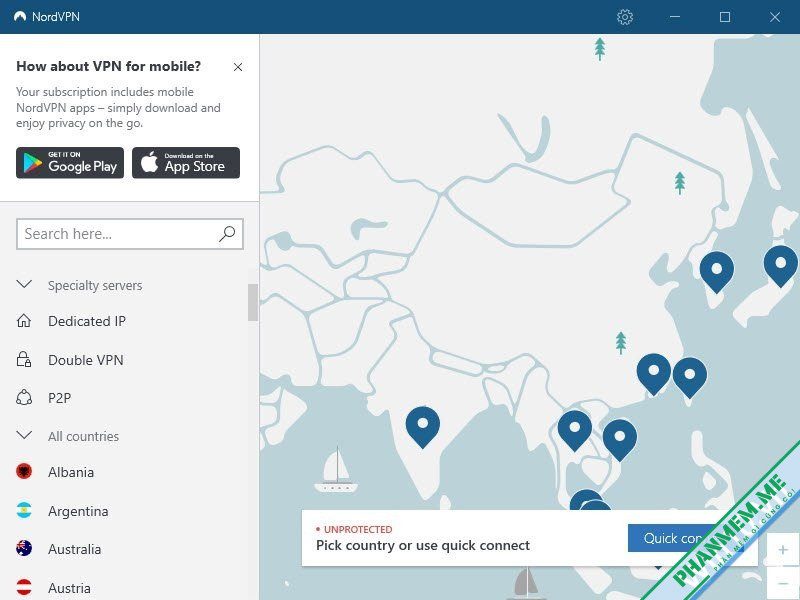800x600 pixels.
Task: Click the Albania flag icon
Action: (24, 471)
